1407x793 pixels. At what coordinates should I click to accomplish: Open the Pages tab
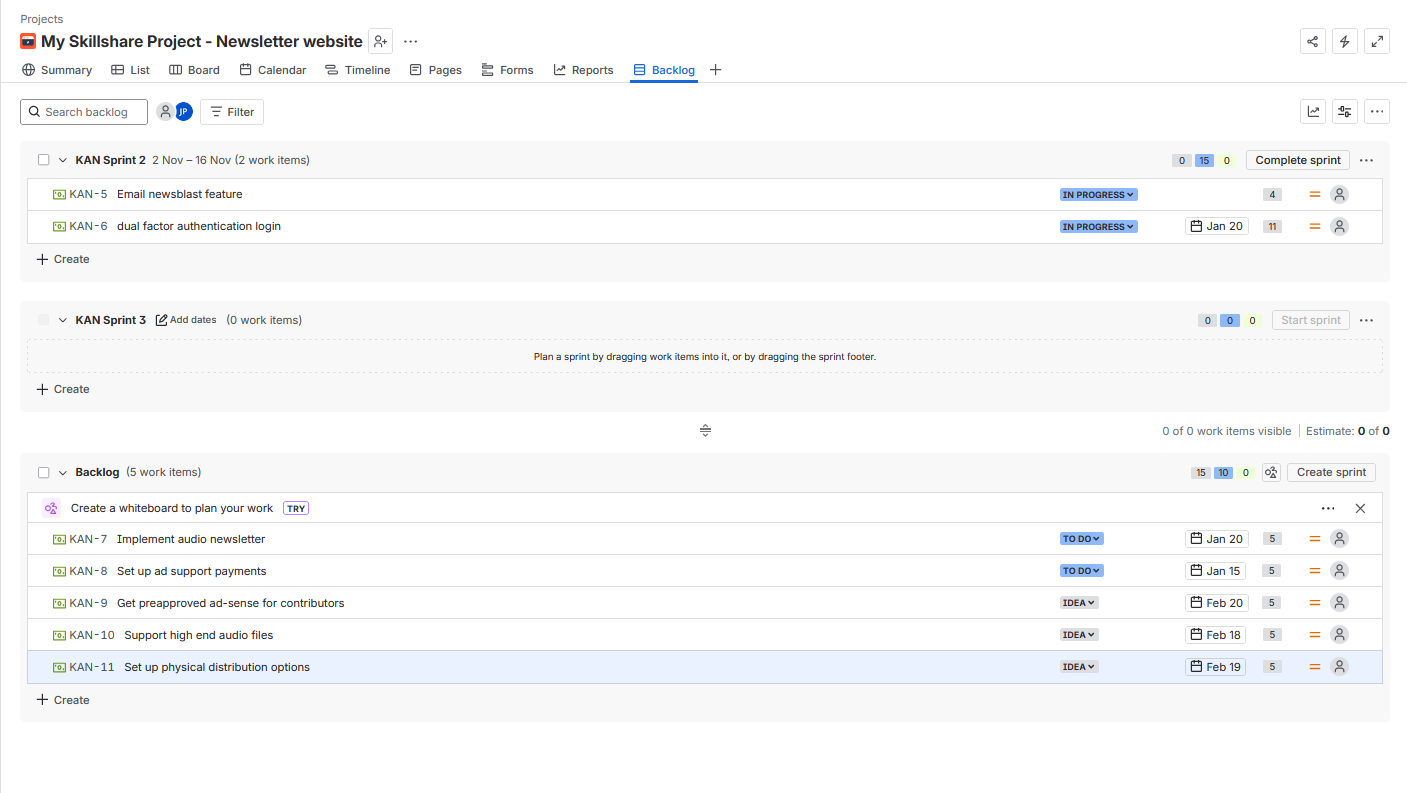tap(435, 70)
